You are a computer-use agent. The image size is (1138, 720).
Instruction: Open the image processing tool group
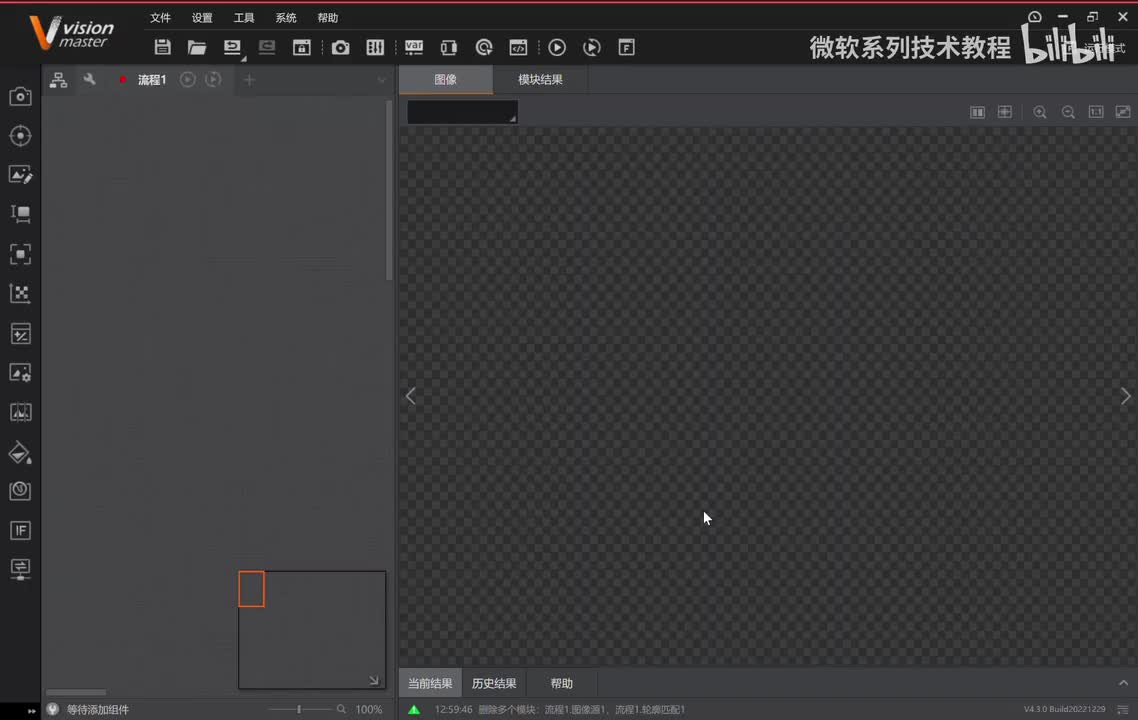click(20, 373)
